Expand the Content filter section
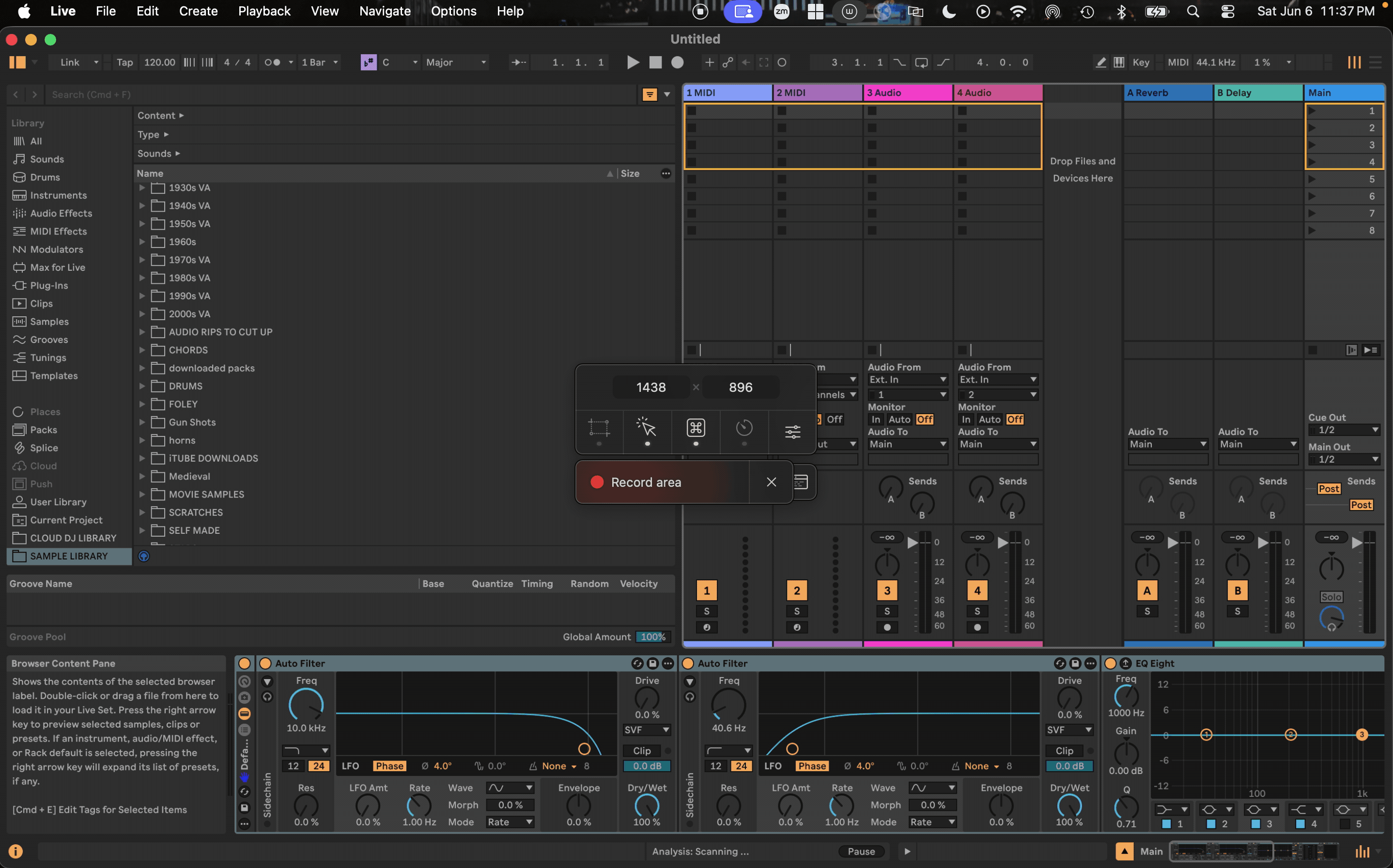This screenshot has width=1393, height=868. 160,115
